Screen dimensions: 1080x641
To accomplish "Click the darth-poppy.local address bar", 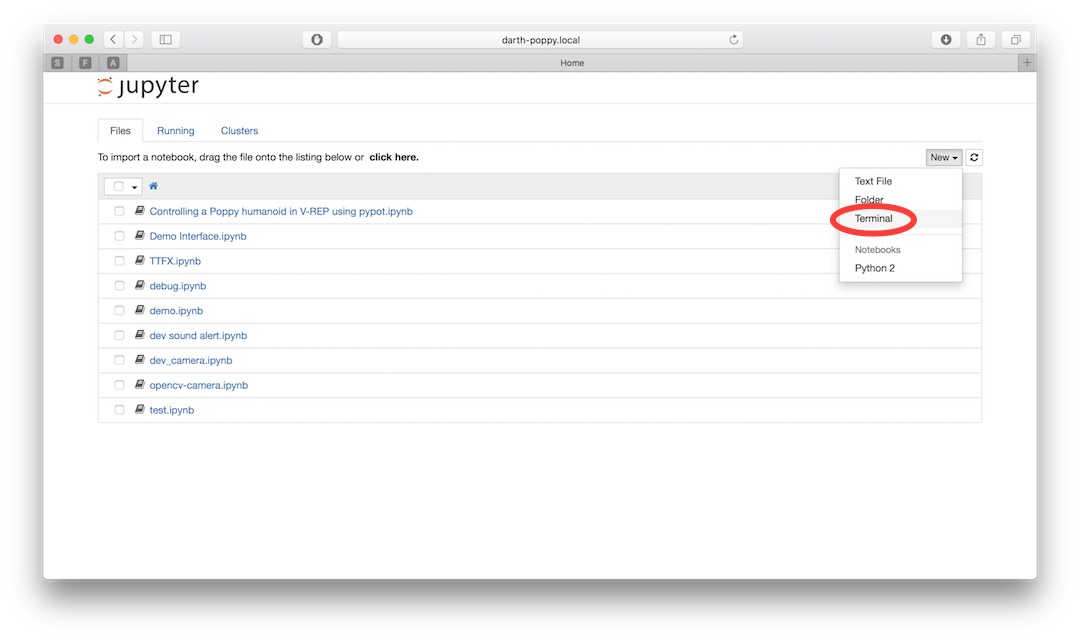I will [540, 39].
